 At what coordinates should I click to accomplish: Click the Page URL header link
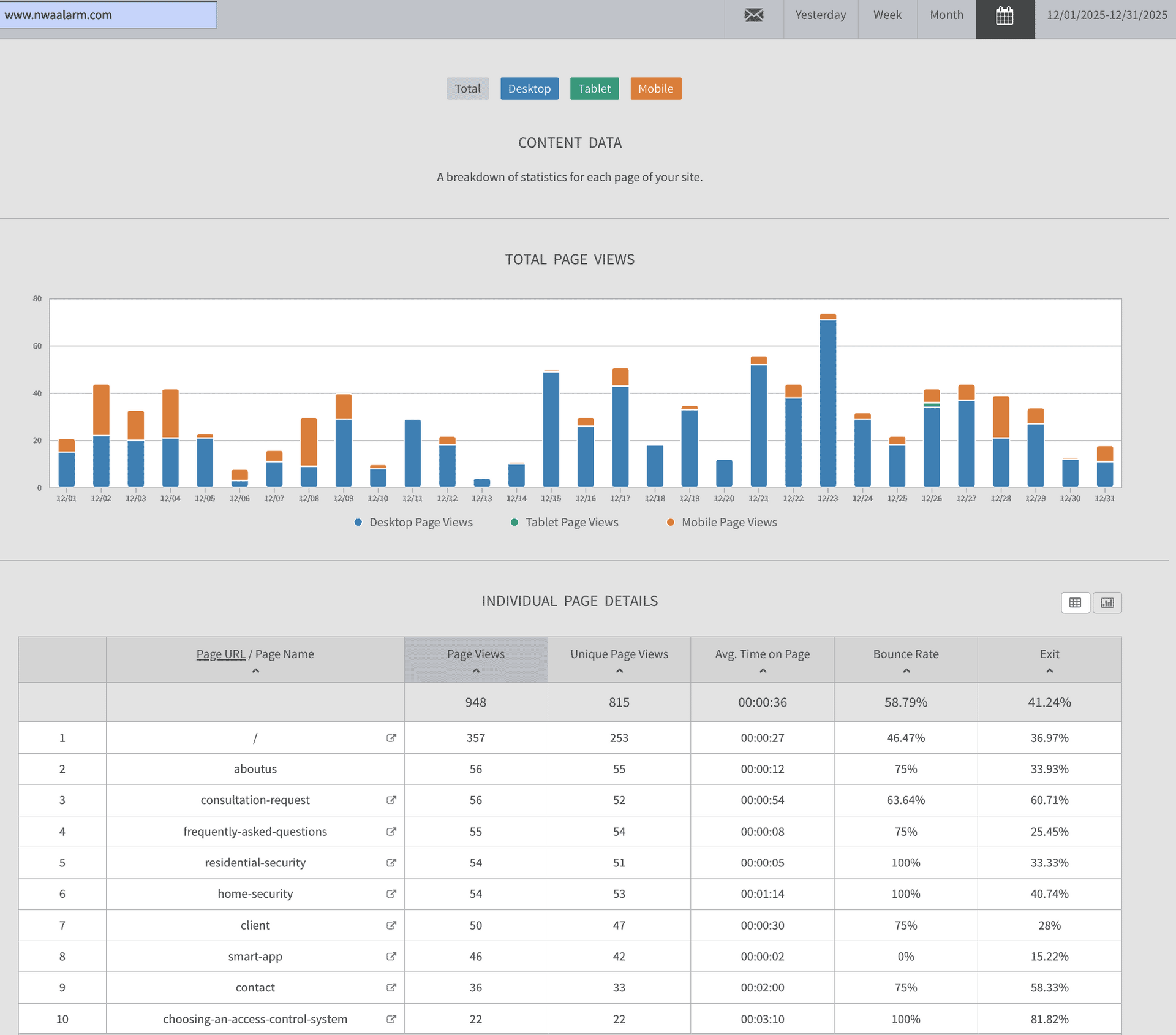pos(221,654)
